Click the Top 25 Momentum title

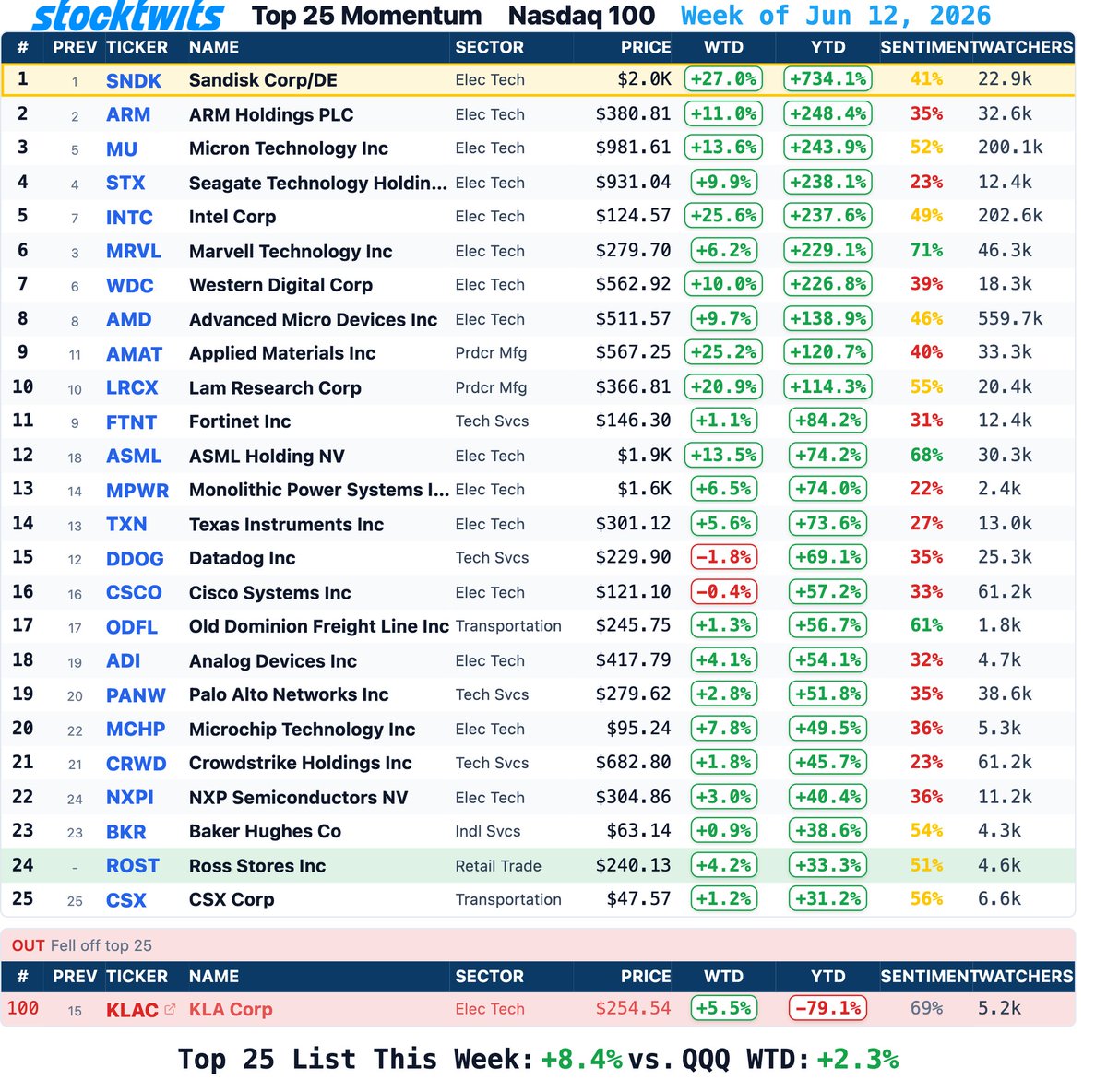click(366, 16)
